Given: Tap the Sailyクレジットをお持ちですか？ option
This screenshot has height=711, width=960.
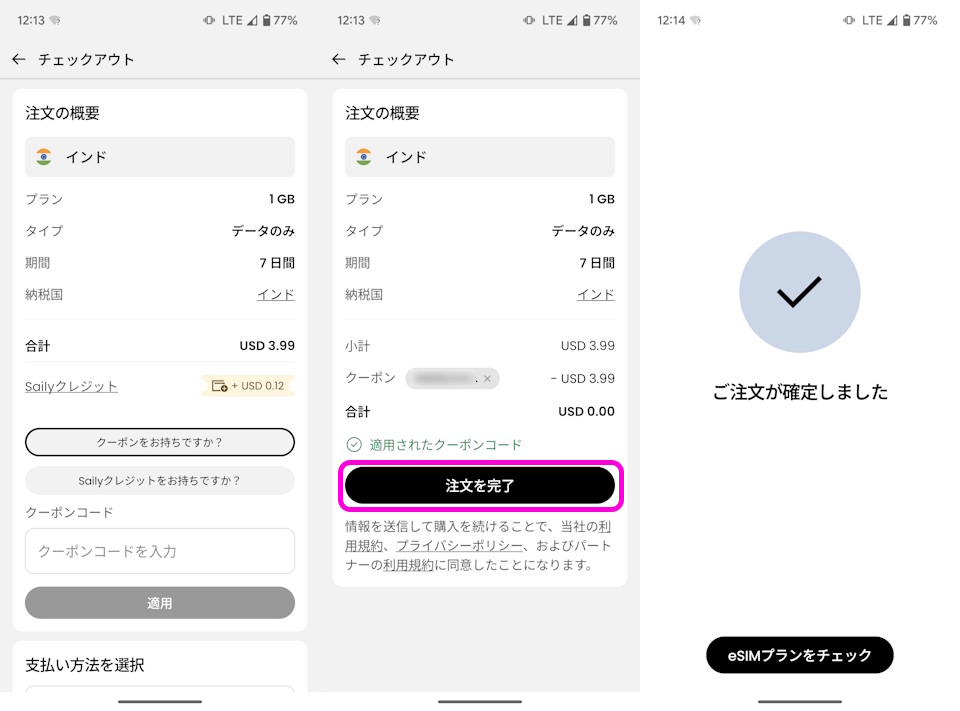Looking at the screenshot, I should 160,480.
